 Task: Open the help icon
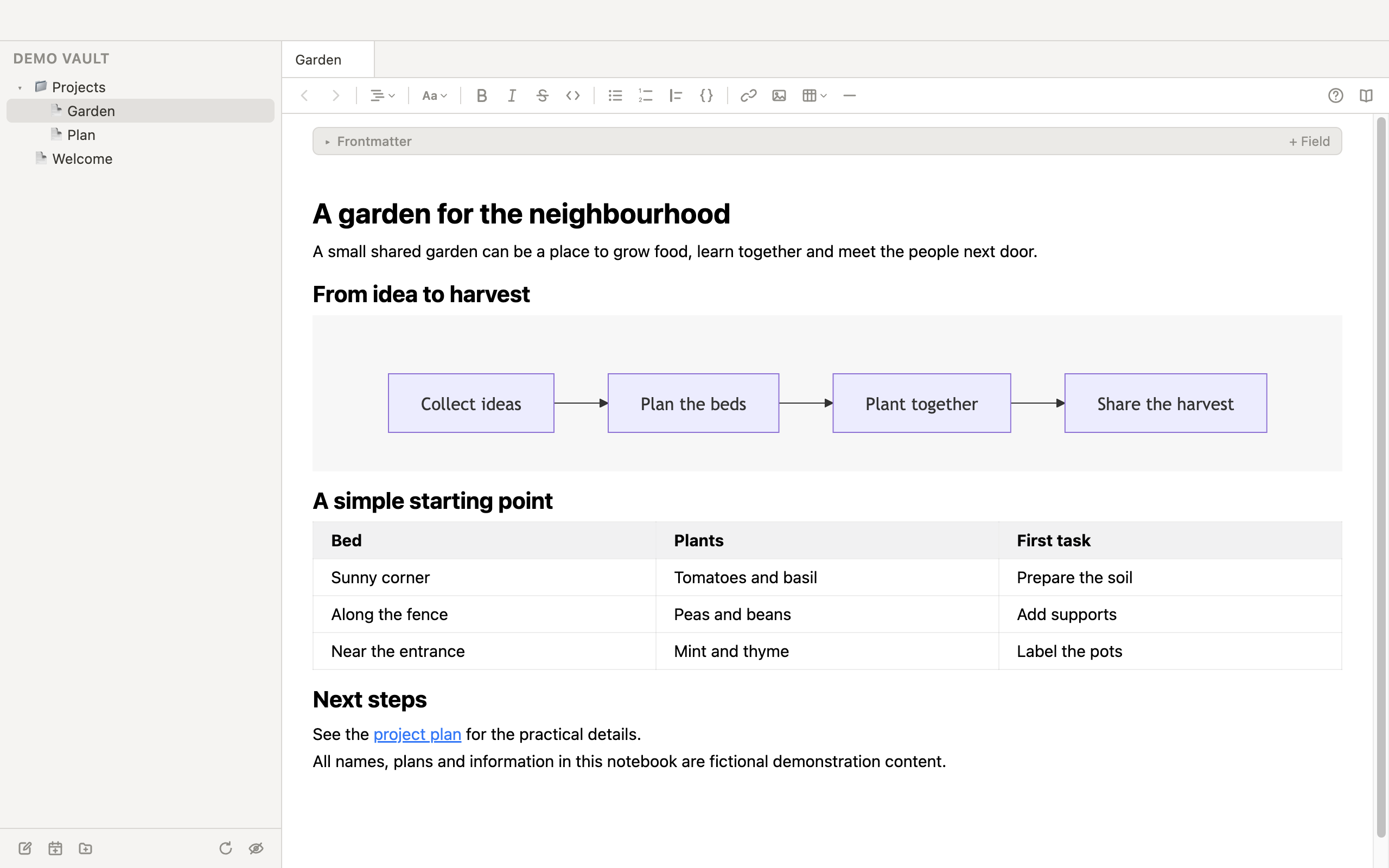(1336, 95)
